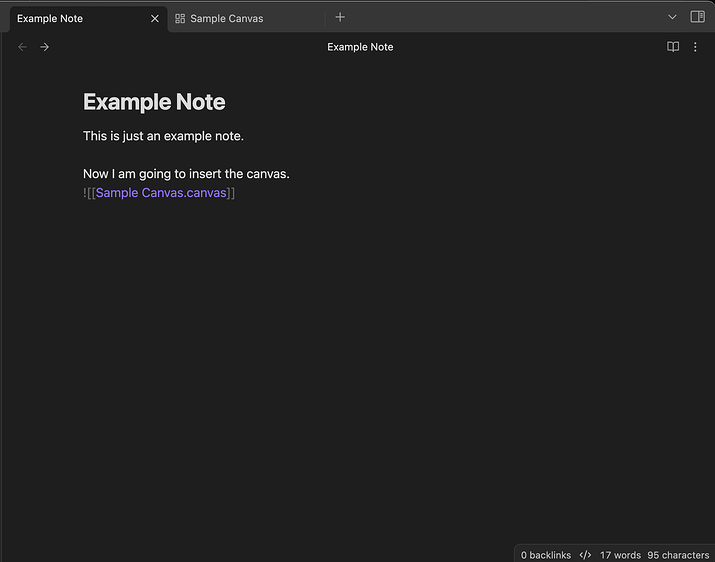The width and height of the screenshot is (715, 562).
Task: Switch to reading view via book icon
Action: 673,47
